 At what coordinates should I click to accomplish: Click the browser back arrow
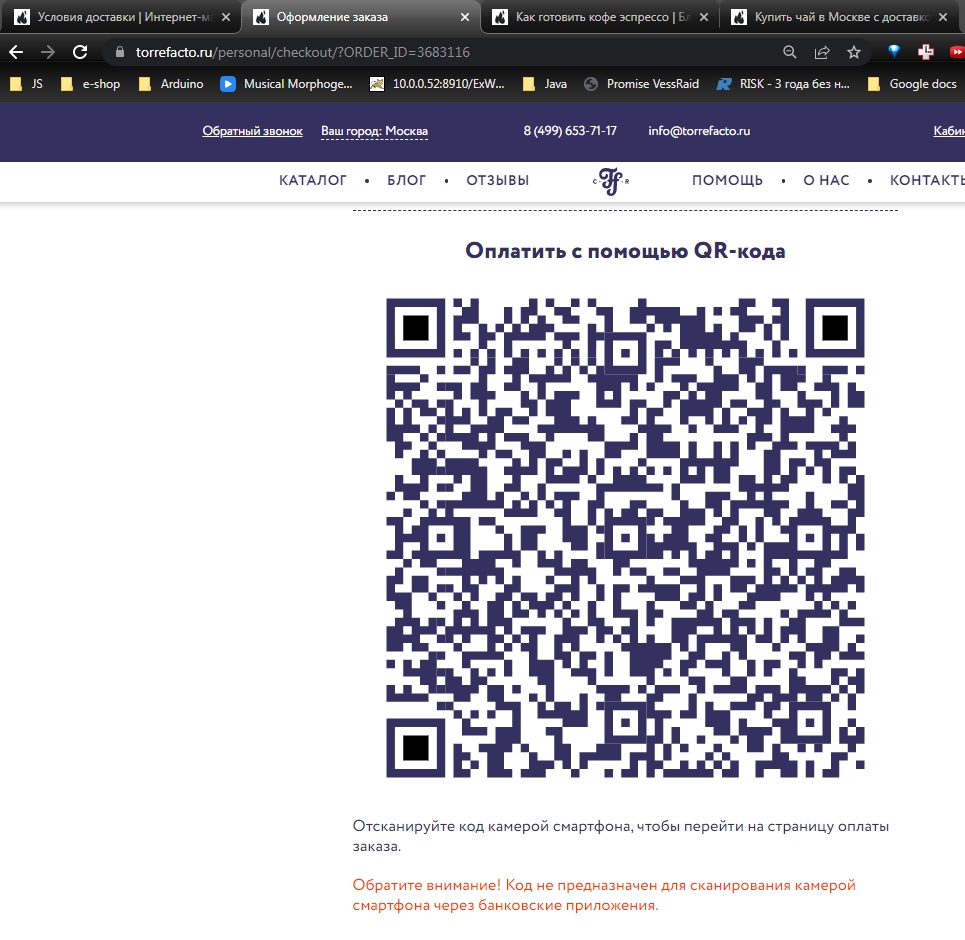pyautogui.click(x=16, y=52)
